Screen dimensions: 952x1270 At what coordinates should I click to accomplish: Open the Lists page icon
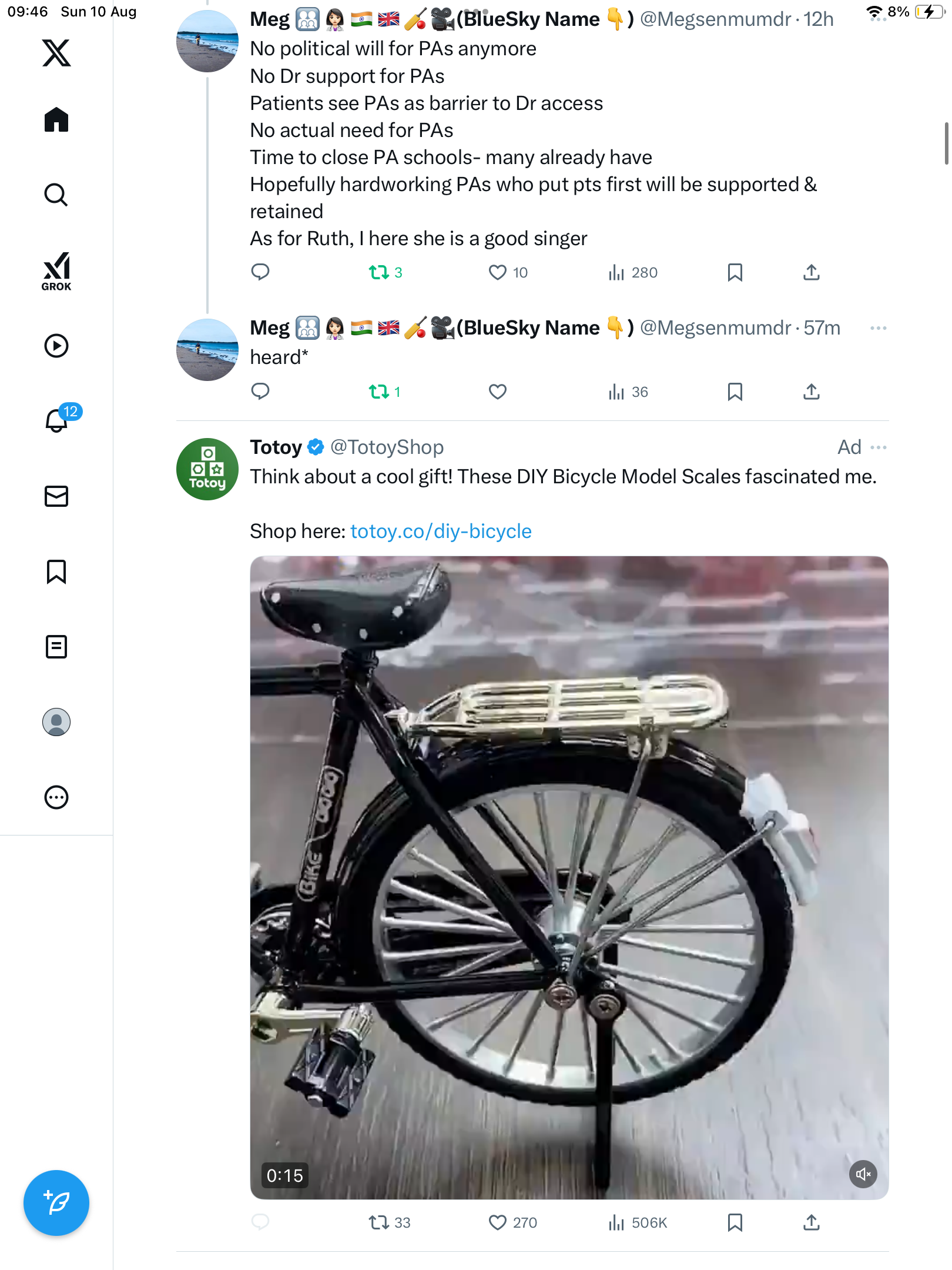coord(56,647)
